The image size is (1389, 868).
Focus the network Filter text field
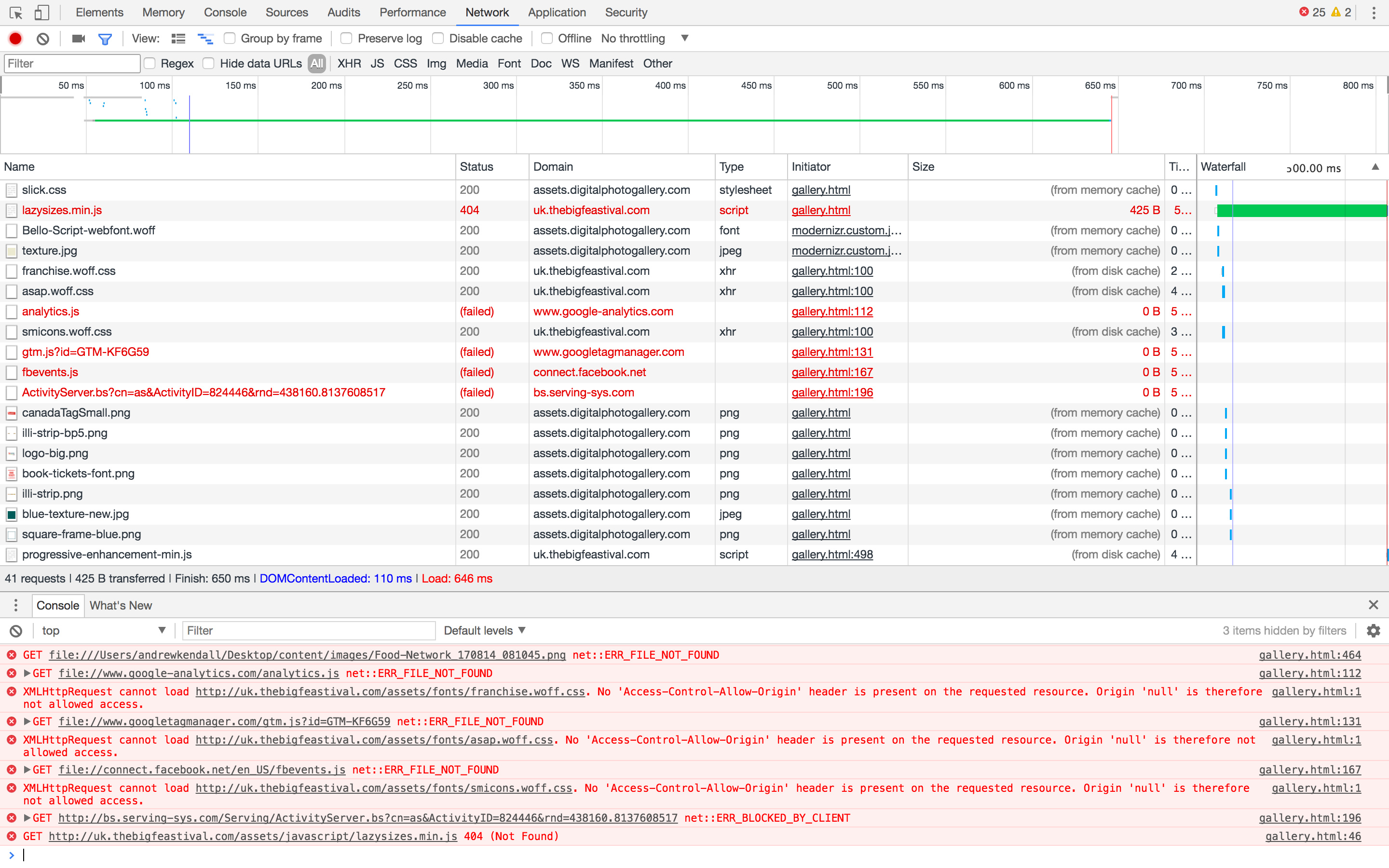(72, 64)
